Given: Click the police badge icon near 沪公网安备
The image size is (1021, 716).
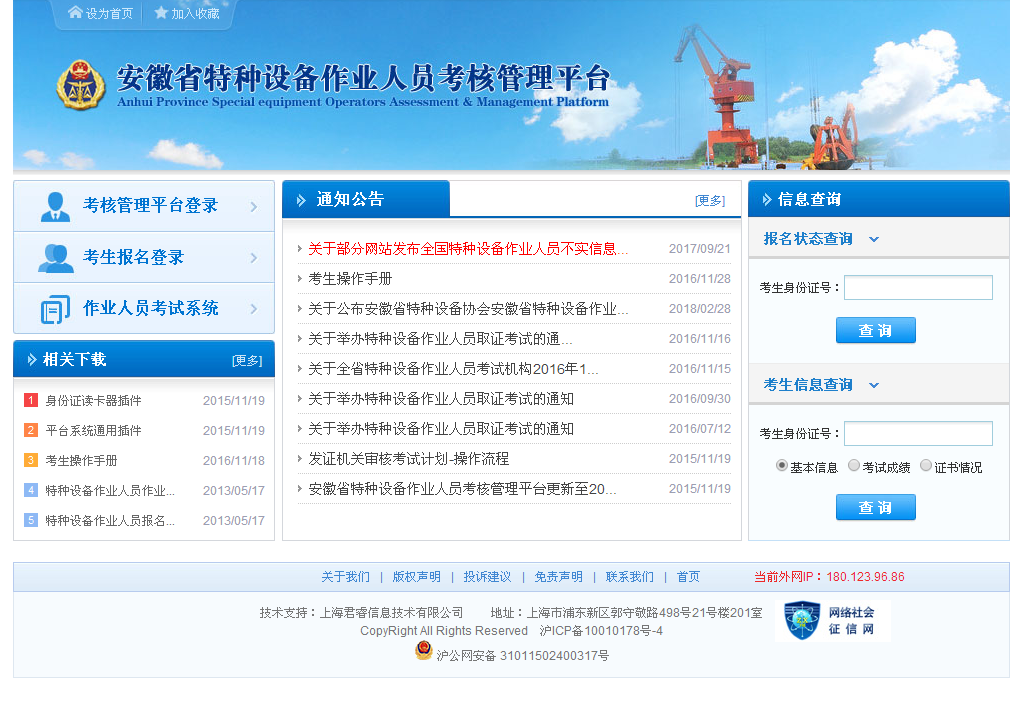Looking at the screenshot, I should click(424, 652).
